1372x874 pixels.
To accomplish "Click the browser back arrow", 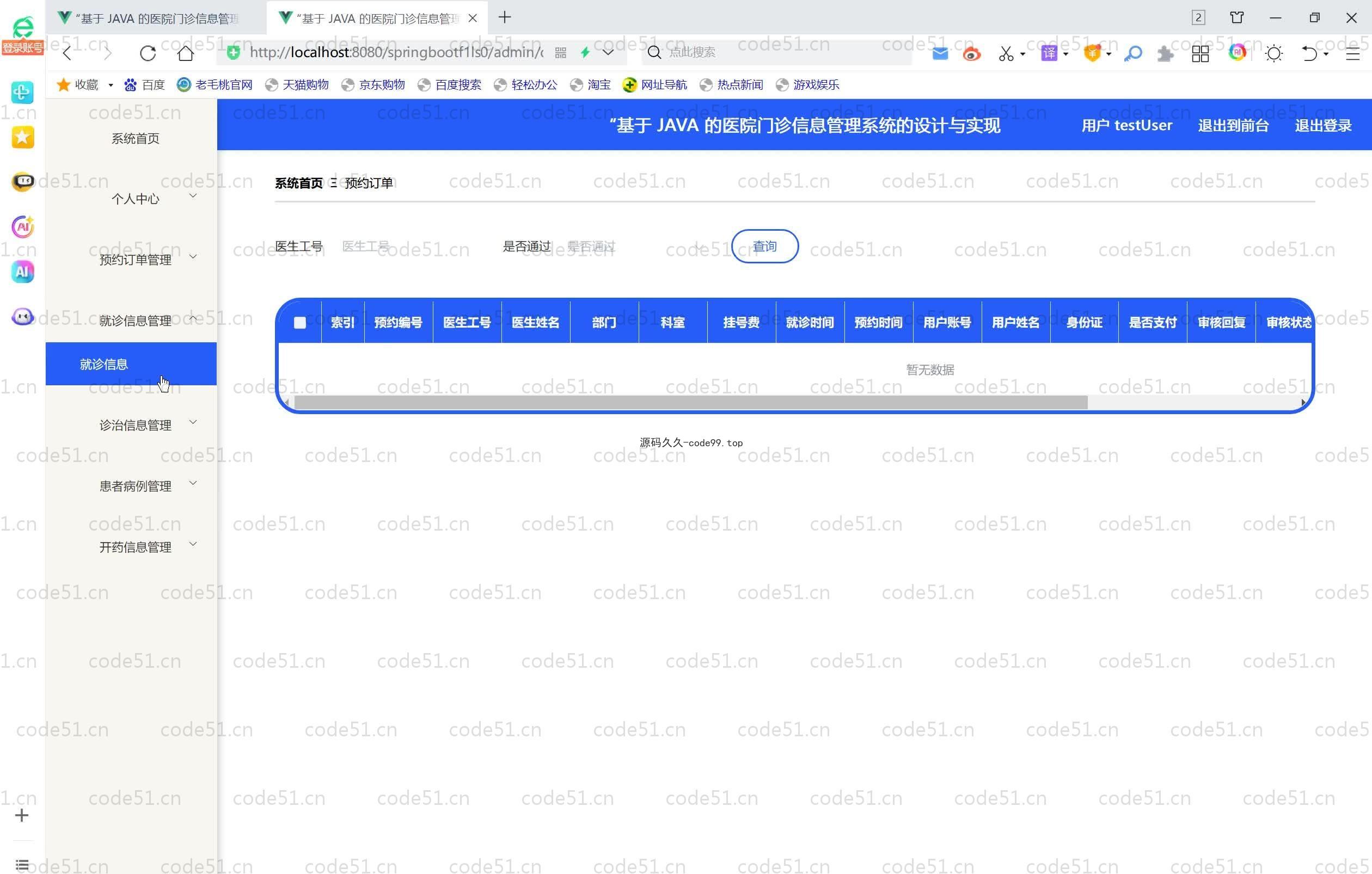I will pos(67,53).
